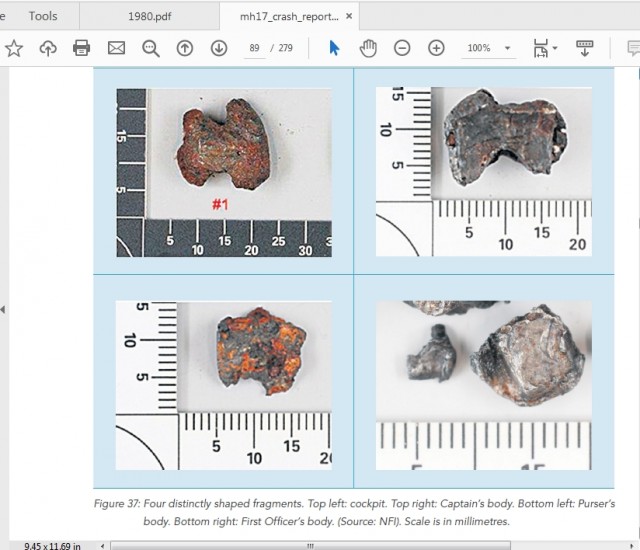Go to the next page arrow
The width and height of the screenshot is (640, 550).
(219, 48)
